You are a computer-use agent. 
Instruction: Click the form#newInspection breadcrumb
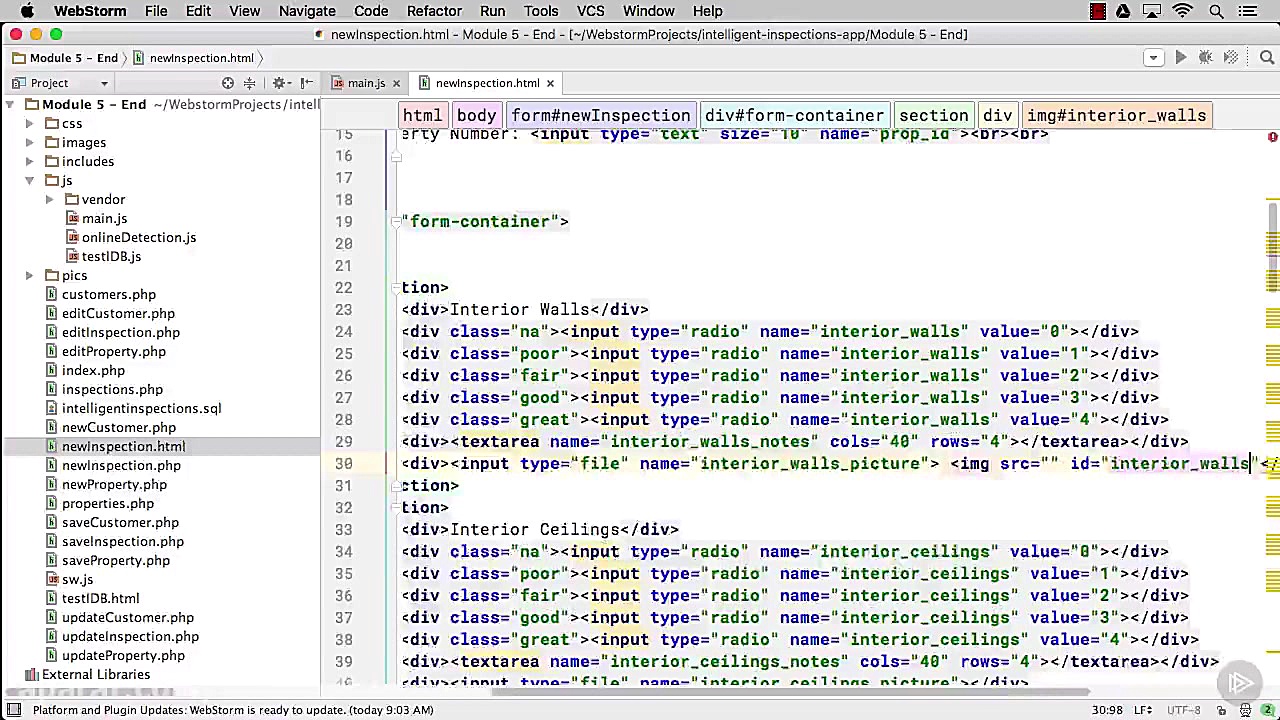(600, 116)
